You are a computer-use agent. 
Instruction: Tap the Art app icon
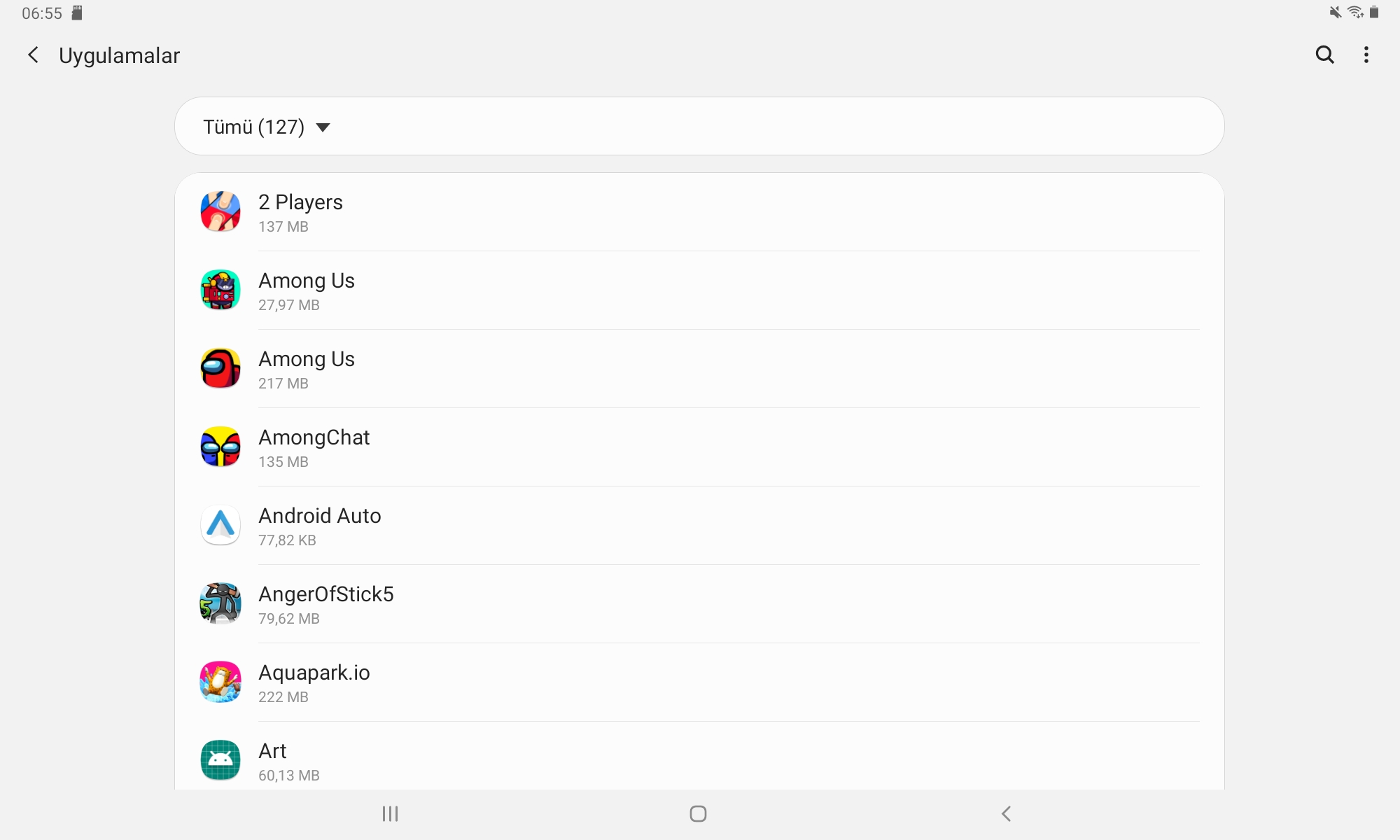click(x=220, y=760)
